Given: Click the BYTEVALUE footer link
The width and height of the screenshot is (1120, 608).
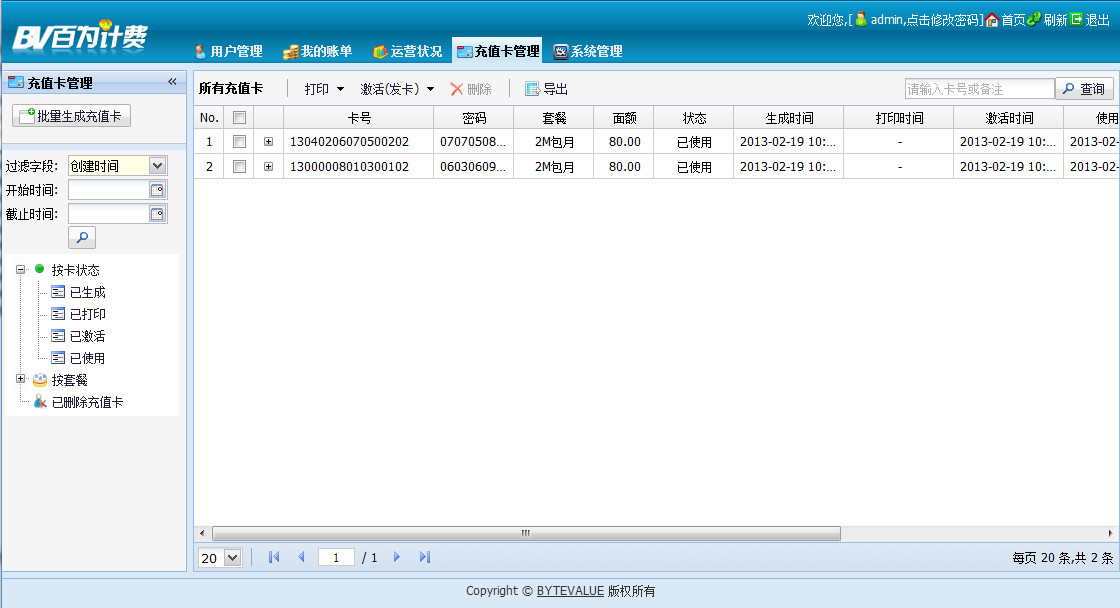Looking at the screenshot, I should tap(570, 591).
